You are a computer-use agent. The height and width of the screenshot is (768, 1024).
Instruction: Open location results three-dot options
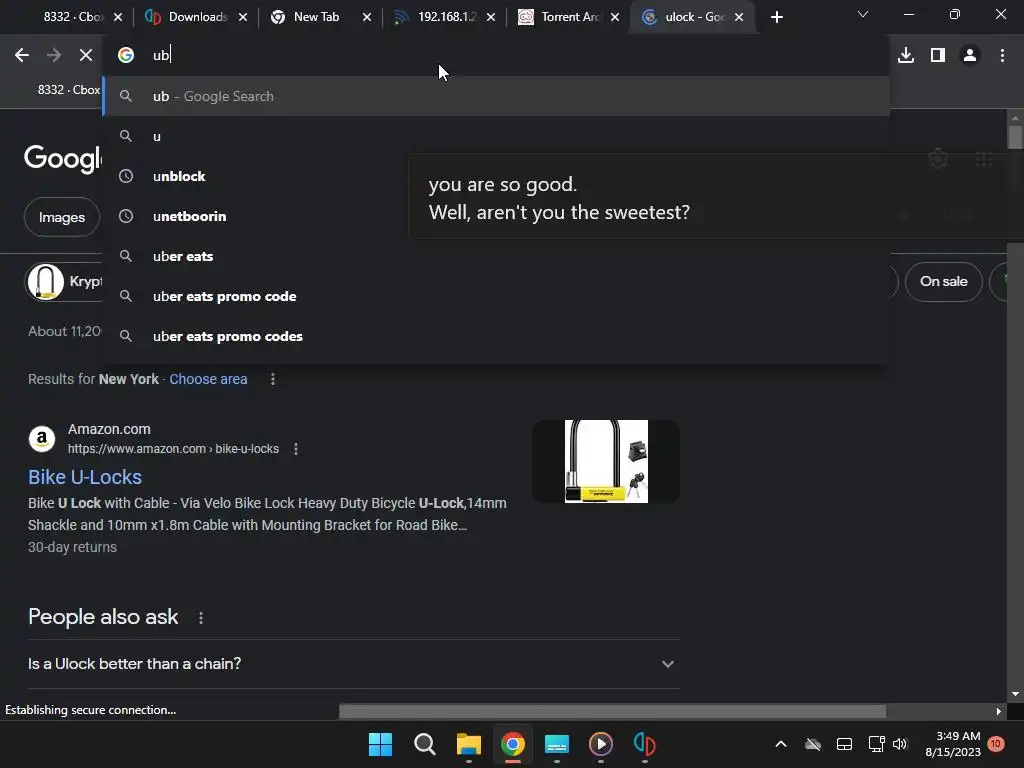pos(273,379)
